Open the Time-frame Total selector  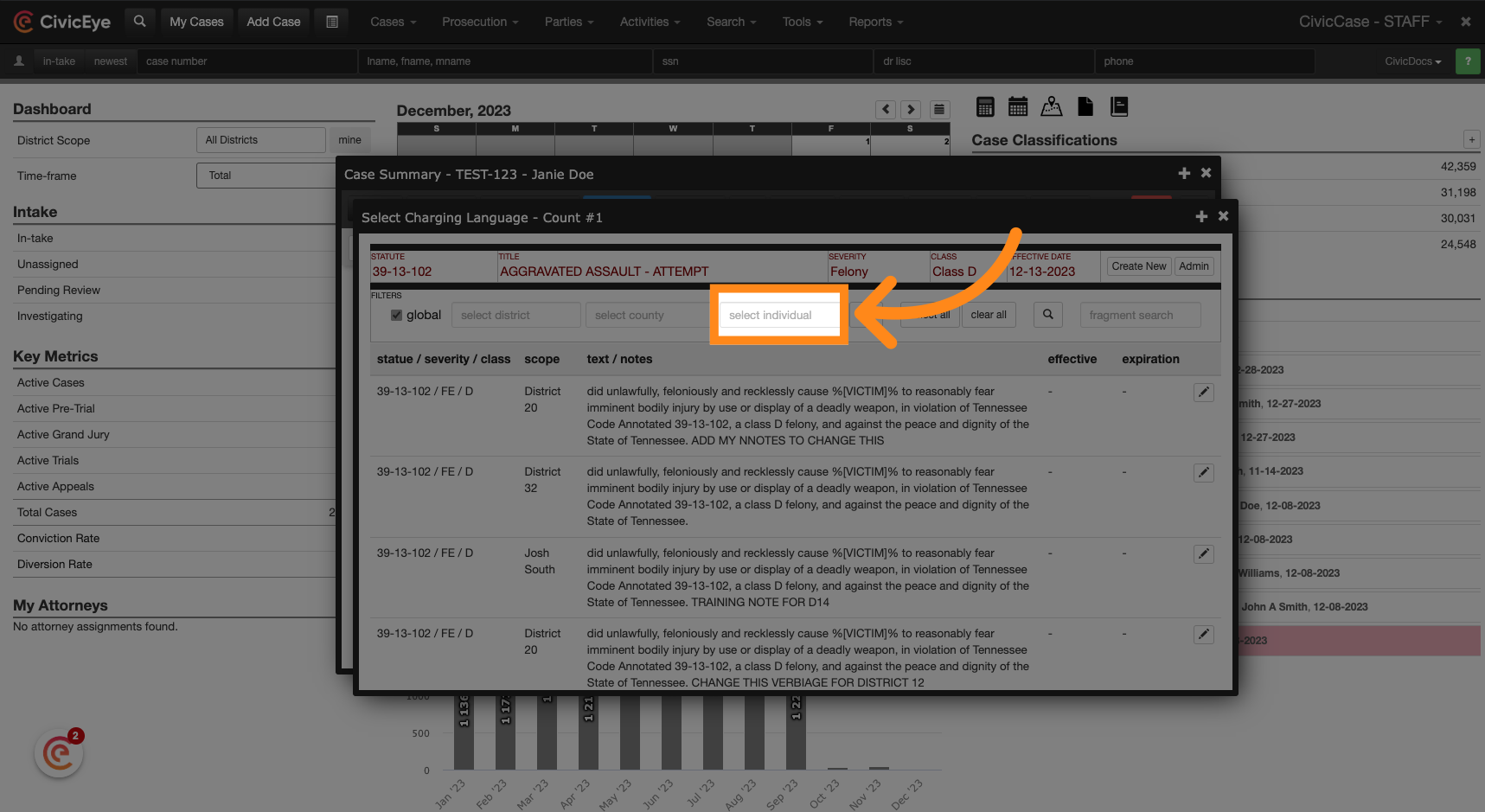[266, 176]
